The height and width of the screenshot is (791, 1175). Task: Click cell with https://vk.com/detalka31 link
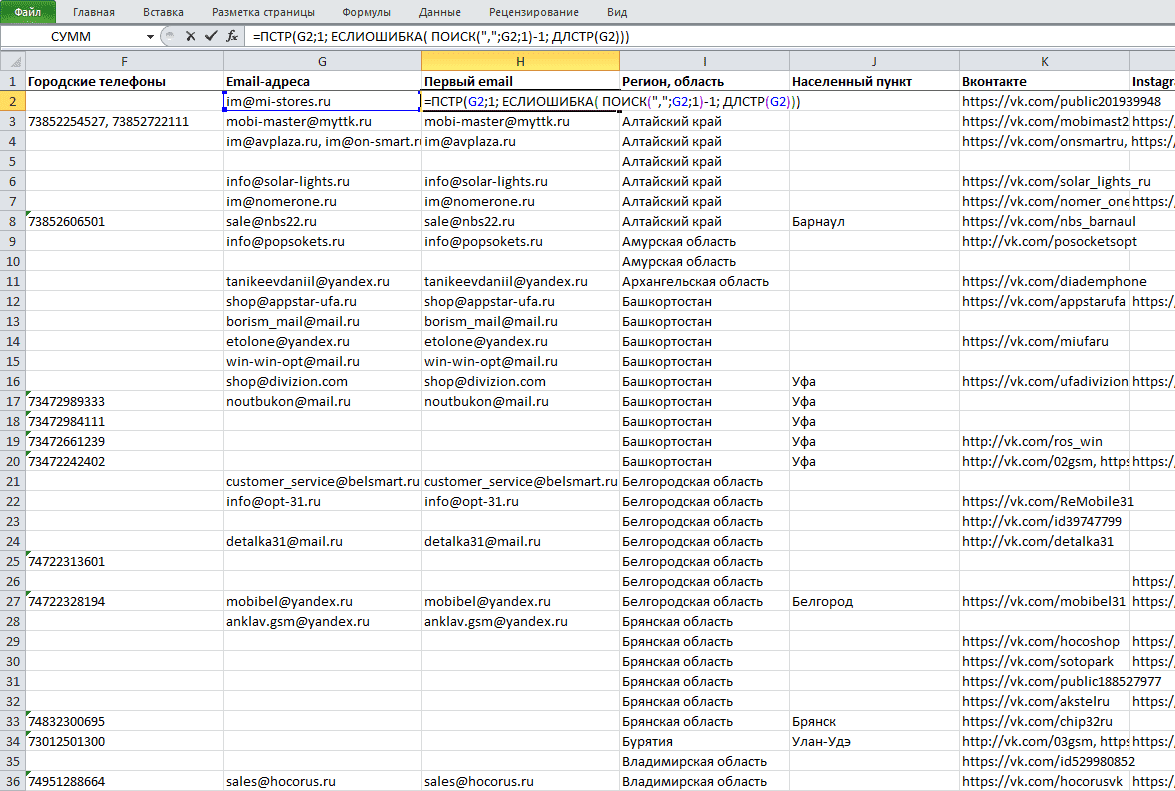(1044, 542)
